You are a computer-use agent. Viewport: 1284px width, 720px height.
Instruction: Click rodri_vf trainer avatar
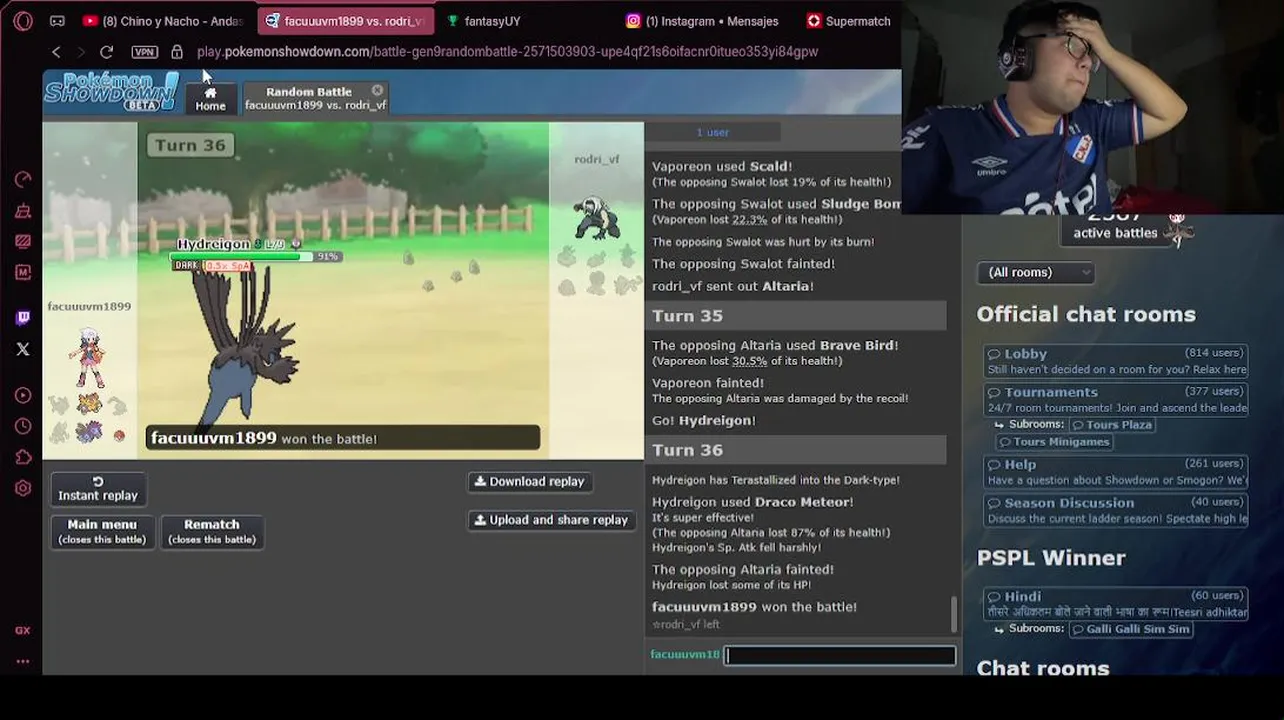[597, 218]
